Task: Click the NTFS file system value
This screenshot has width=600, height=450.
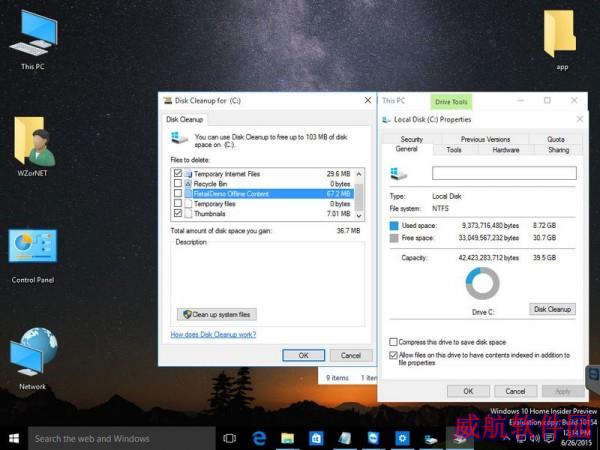Action: tap(440, 209)
